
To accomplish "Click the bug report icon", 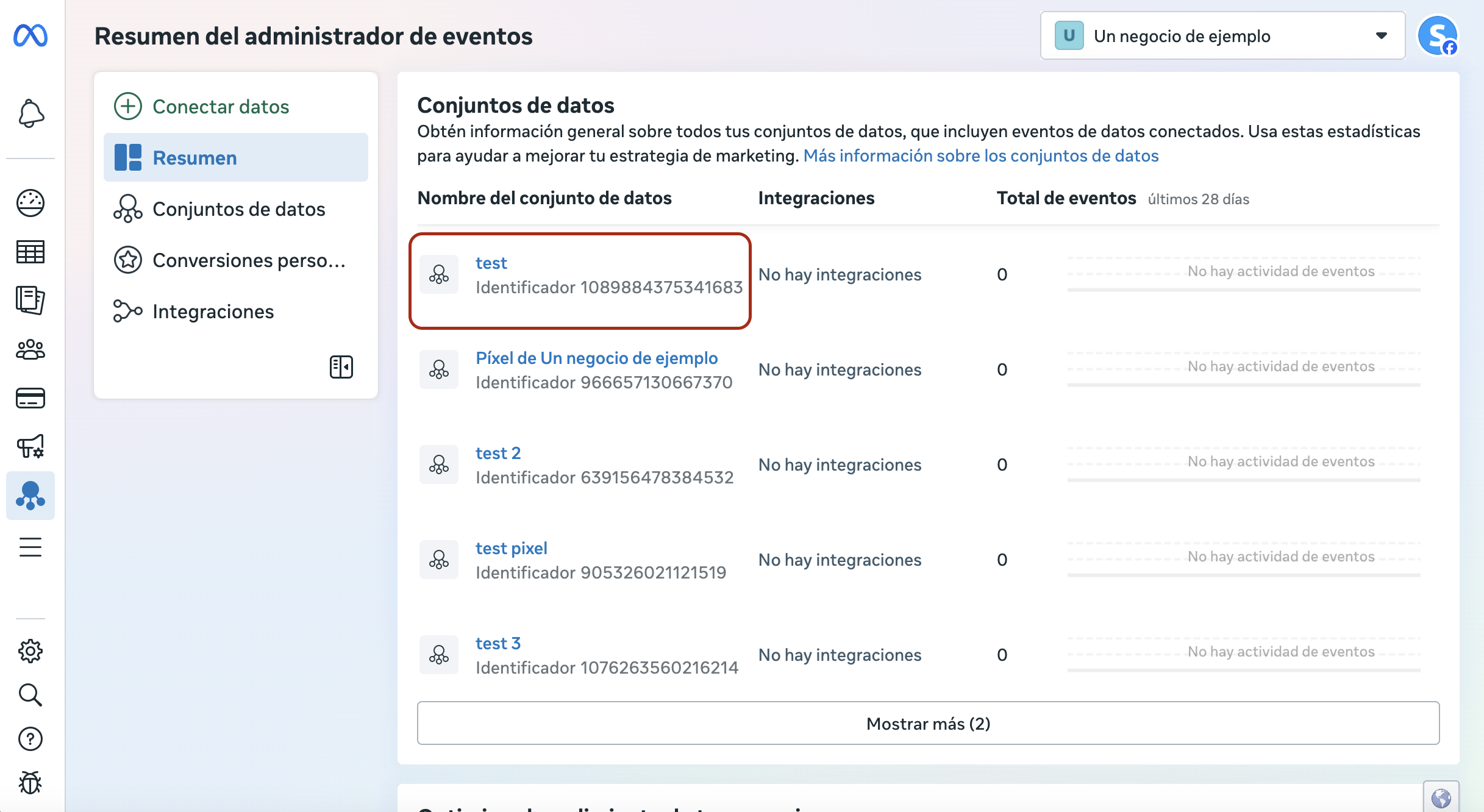I will point(30,783).
